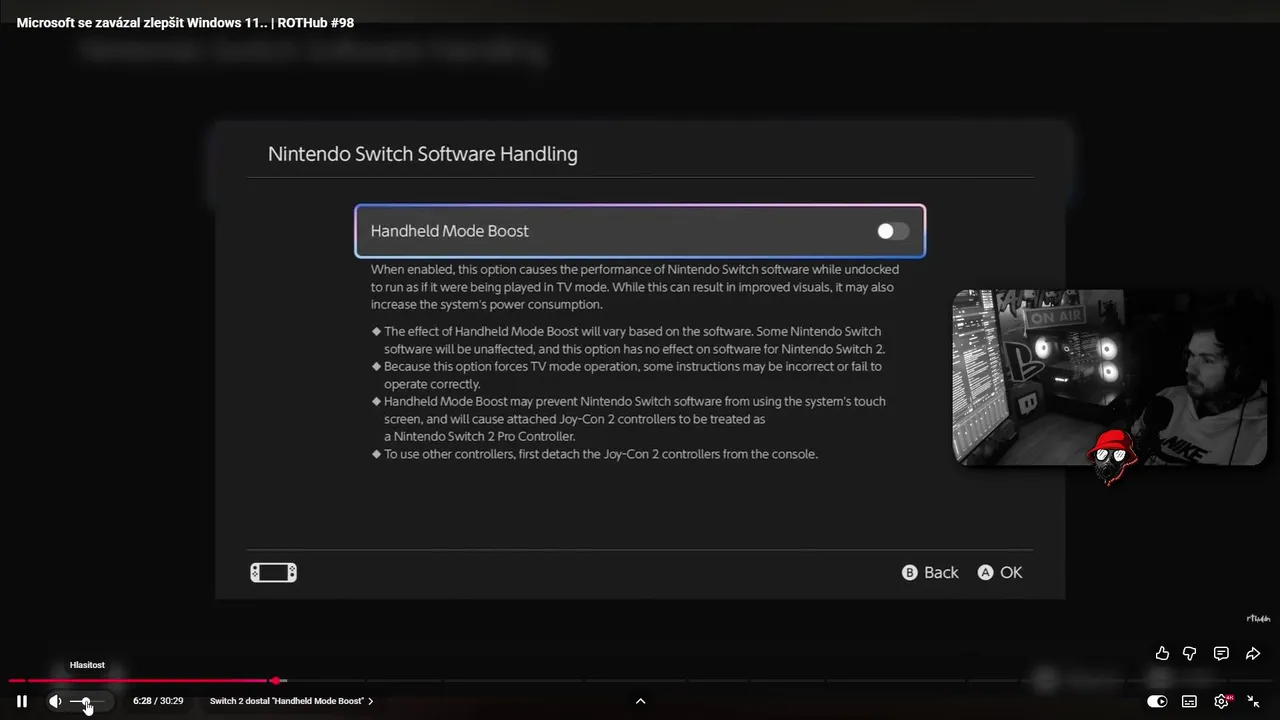
Task: Click the time display 6:28 / 30:29
Action: point(158,701)
